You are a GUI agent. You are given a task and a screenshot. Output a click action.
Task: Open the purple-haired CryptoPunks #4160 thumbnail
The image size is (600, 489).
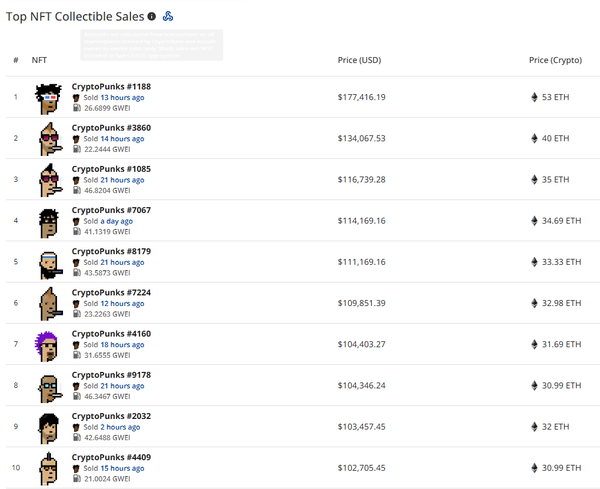[x=48, y=344]
